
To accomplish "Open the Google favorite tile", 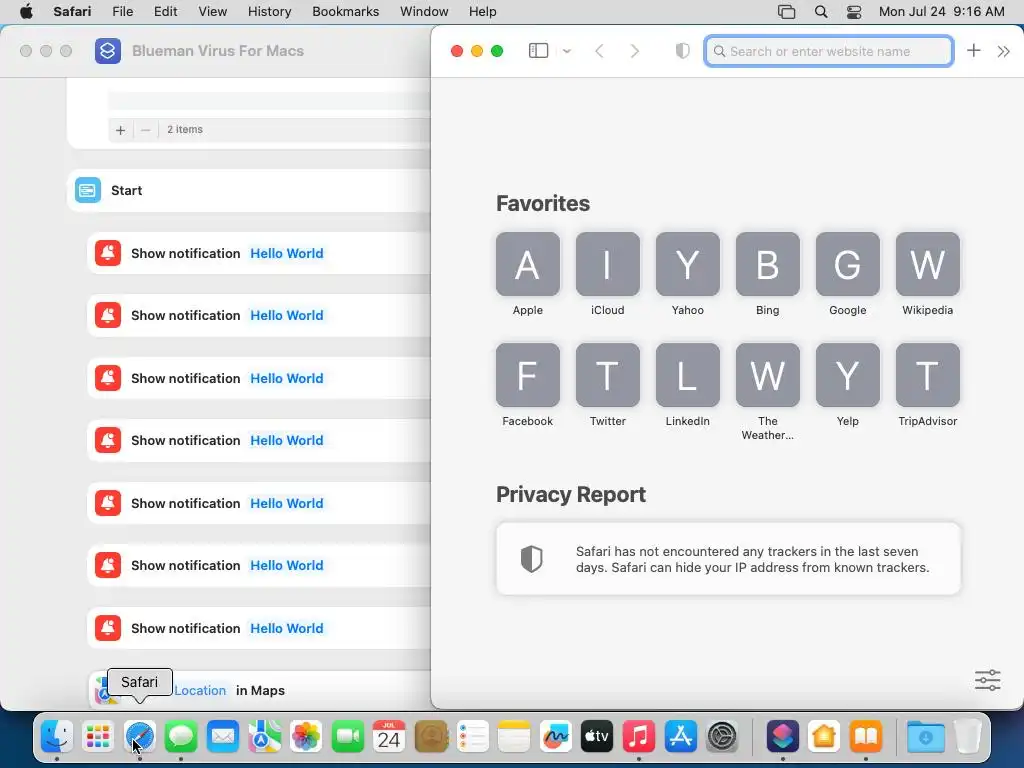I will [848, 264].
